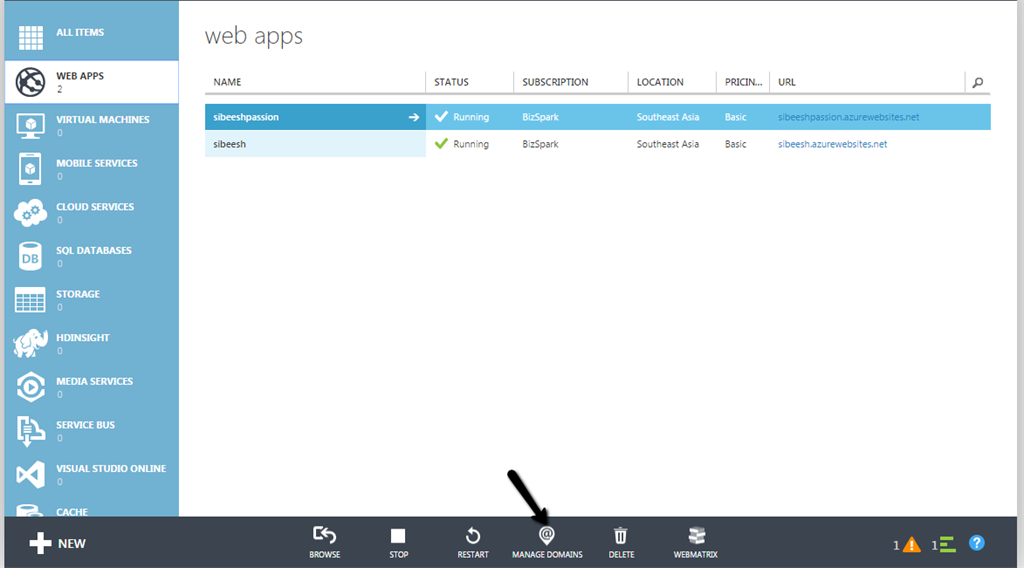Sort table by Location column header
Image resolution: width=1024 pixels, height=568 pixels.
[660, 82]
